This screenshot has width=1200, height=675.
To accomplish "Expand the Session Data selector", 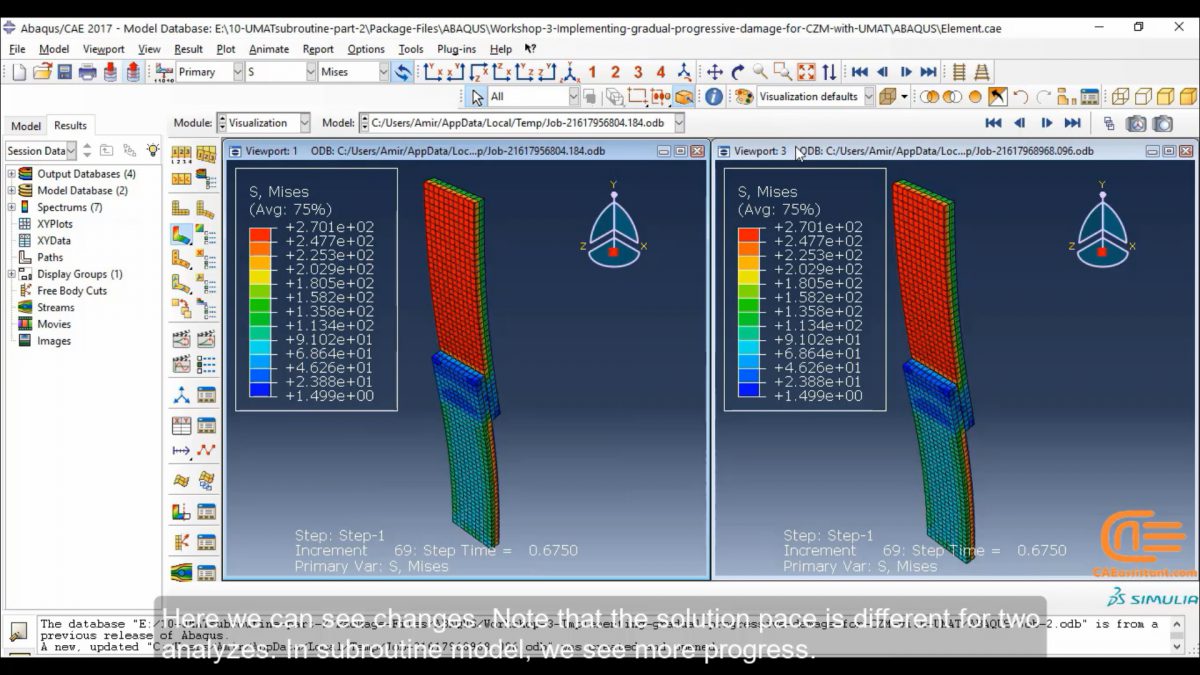I will pos(72,150).
